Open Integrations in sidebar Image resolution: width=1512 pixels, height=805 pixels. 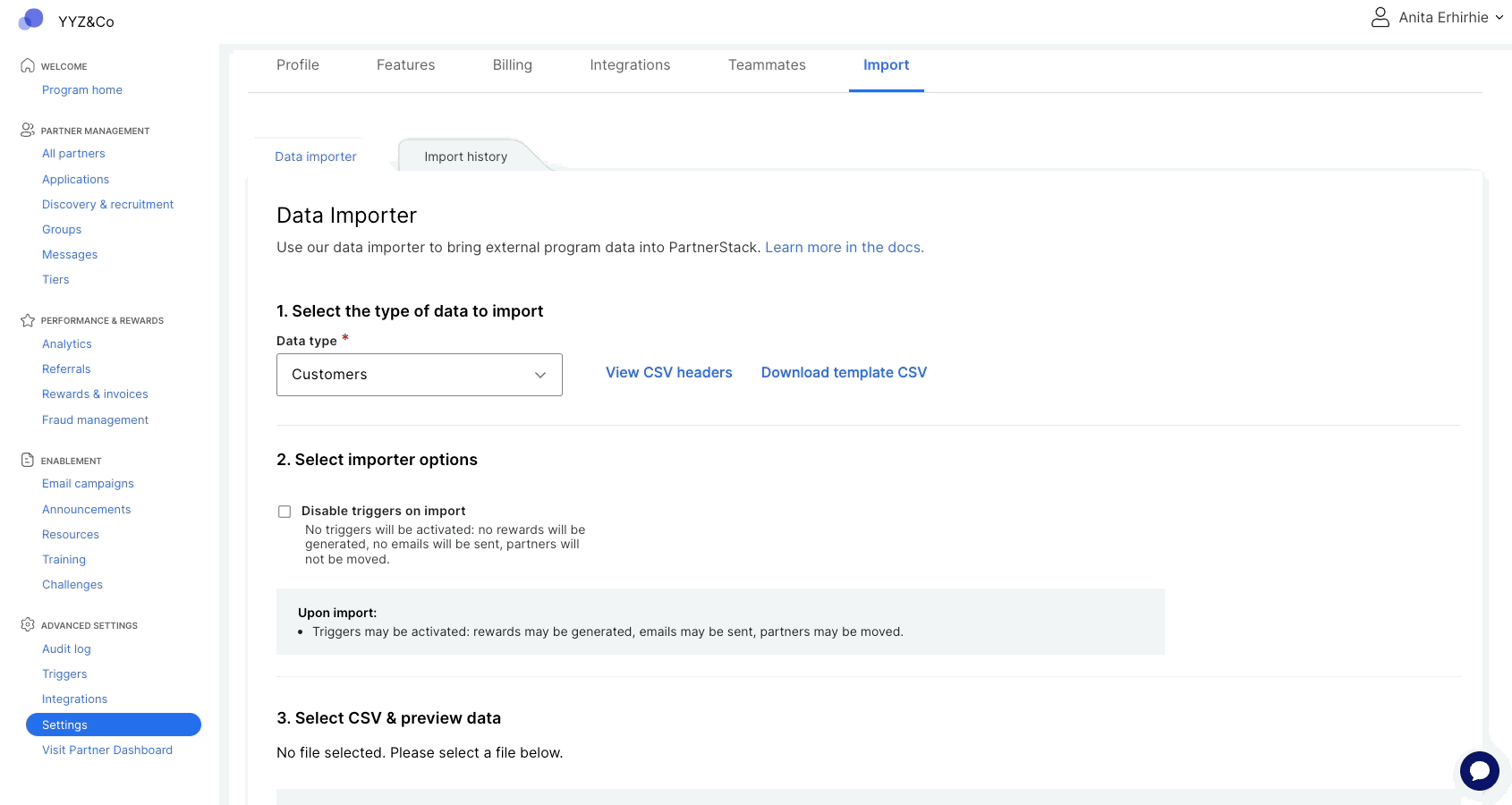click(74, 699)
